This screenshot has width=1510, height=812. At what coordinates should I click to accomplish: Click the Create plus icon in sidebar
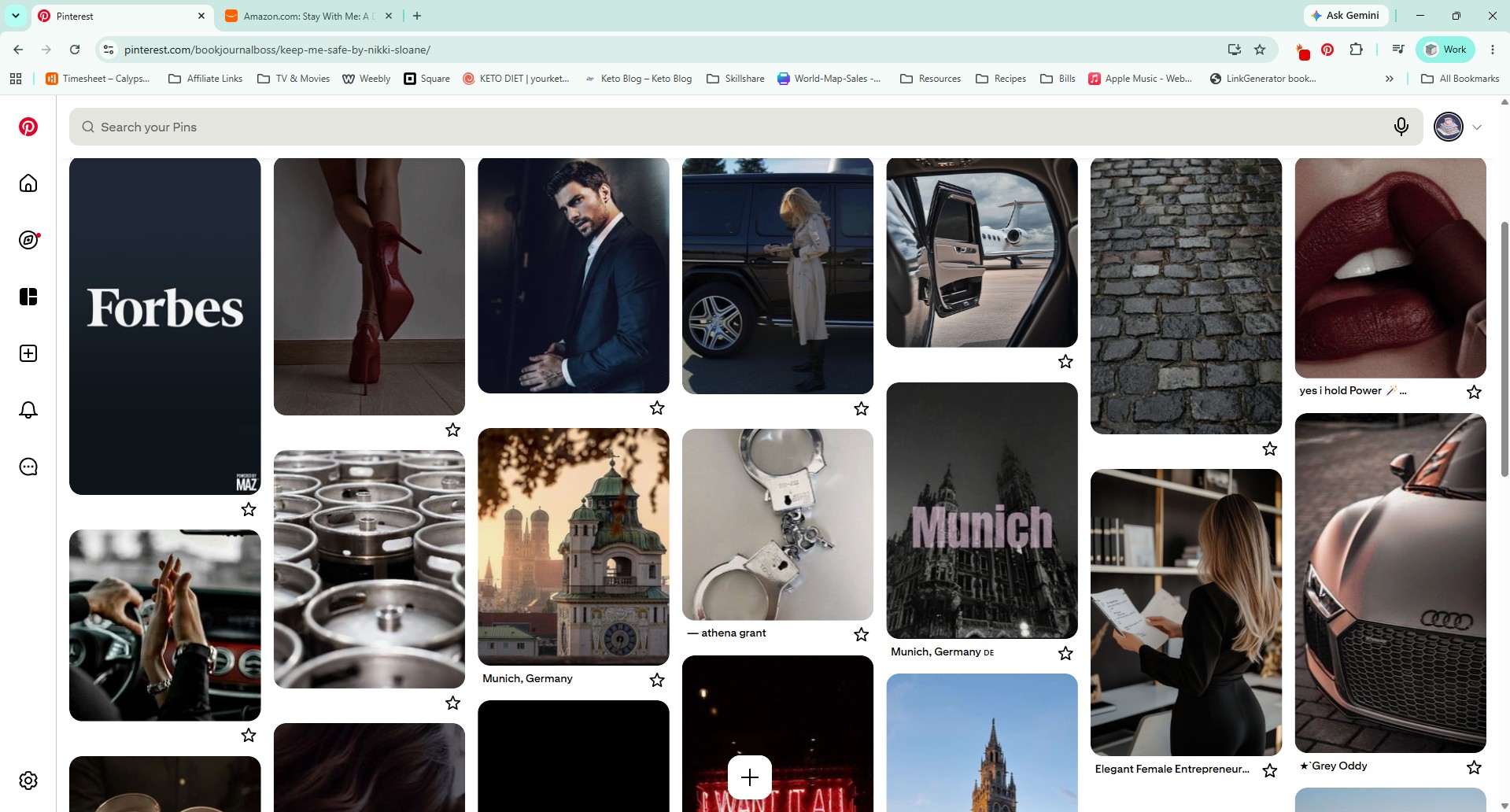[x=28, y=353]
